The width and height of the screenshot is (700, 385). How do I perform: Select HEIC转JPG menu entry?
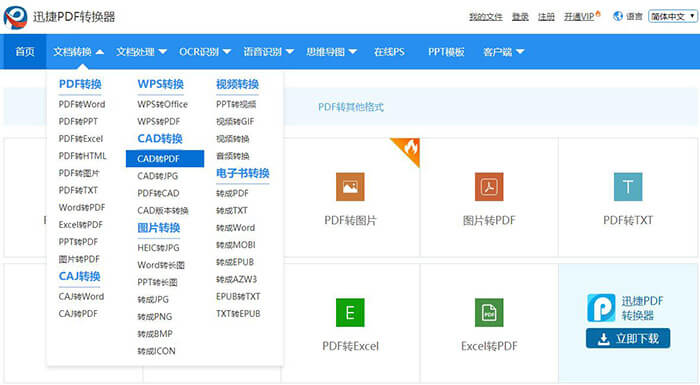pyautogui.click(x=158, y=248)
